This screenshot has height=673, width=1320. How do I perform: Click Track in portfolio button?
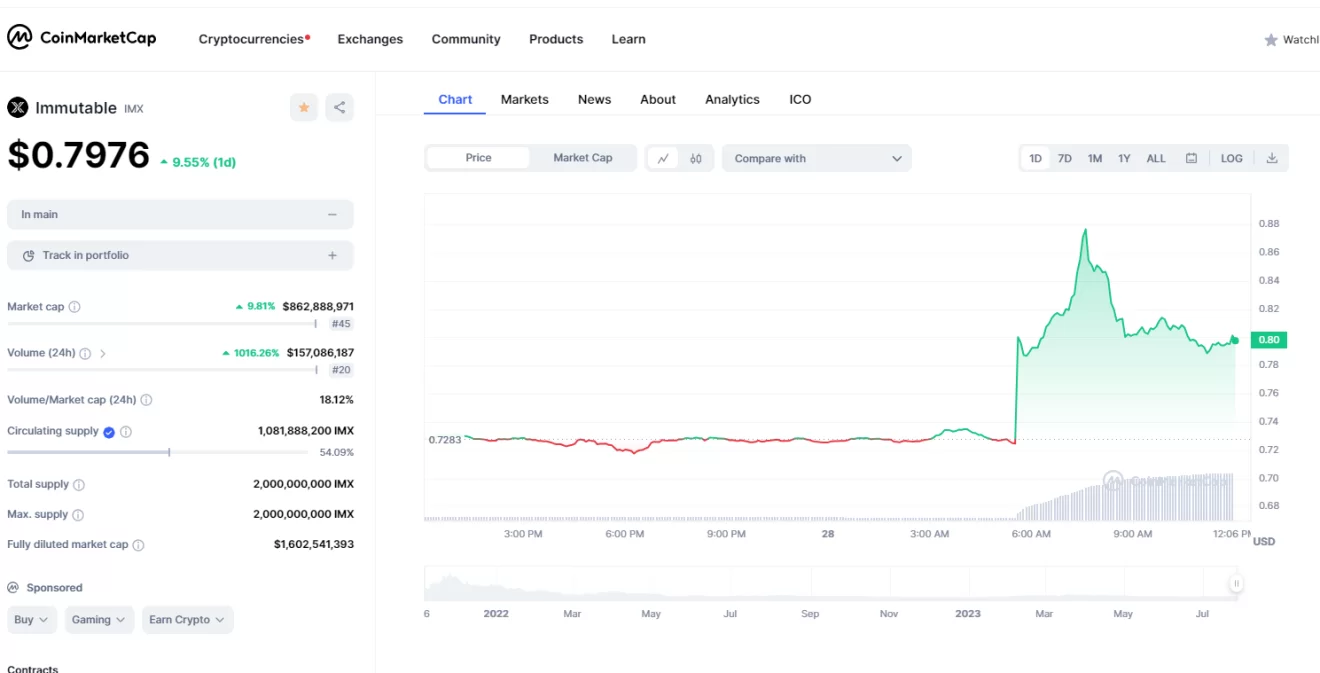coord(180,255)
